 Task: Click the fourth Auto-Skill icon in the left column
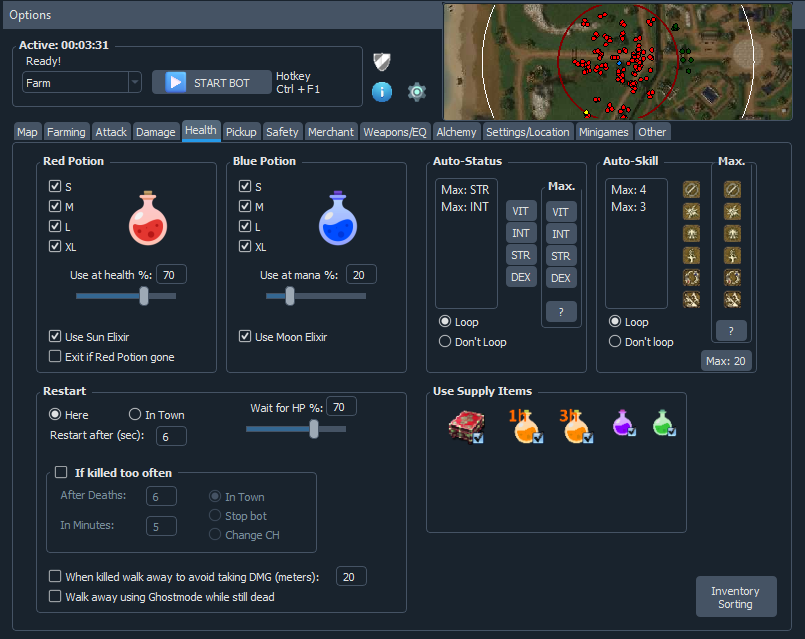tap(692, 256)
